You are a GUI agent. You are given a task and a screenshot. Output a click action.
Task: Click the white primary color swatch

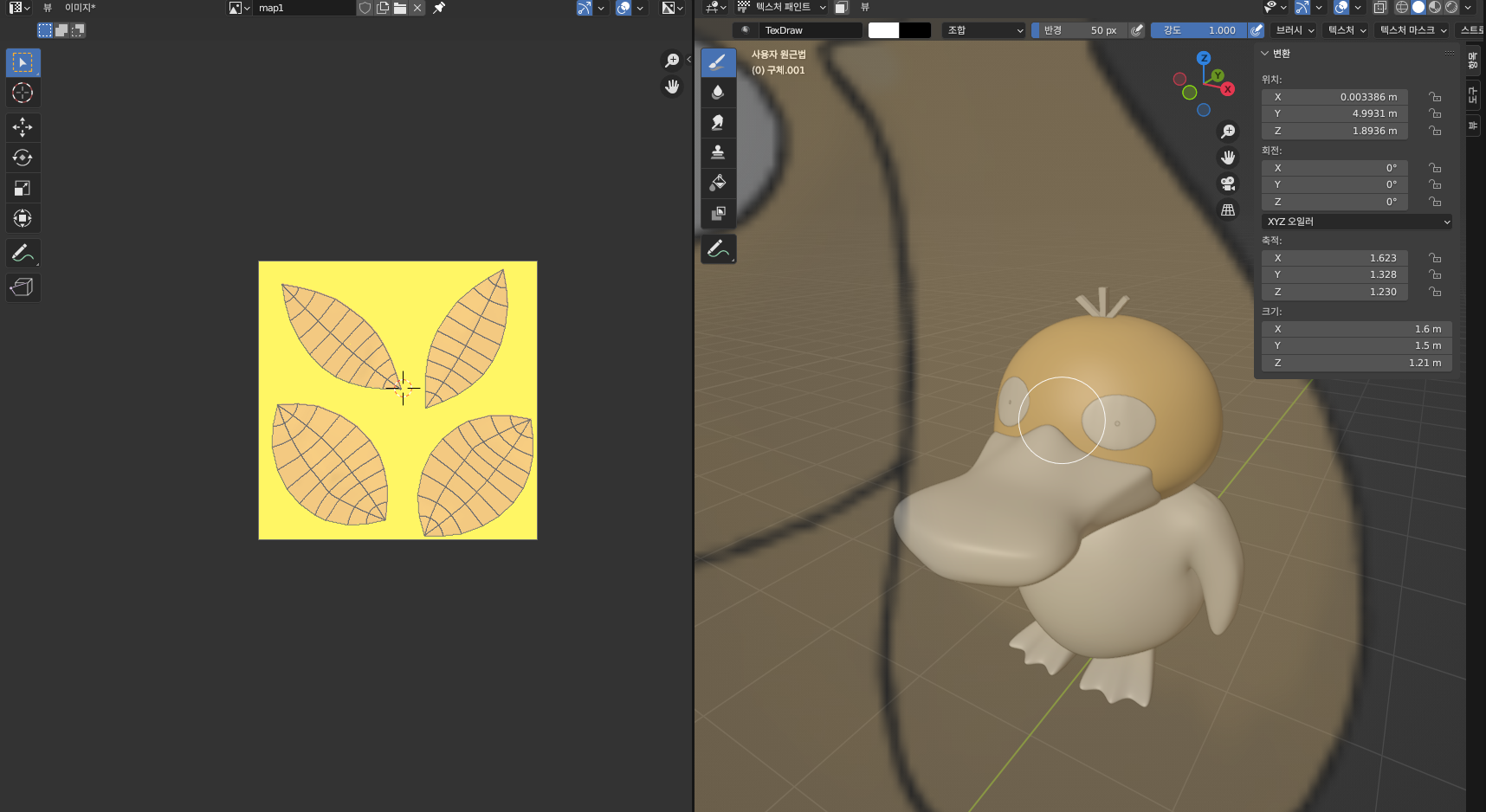(x=883, y=30)
